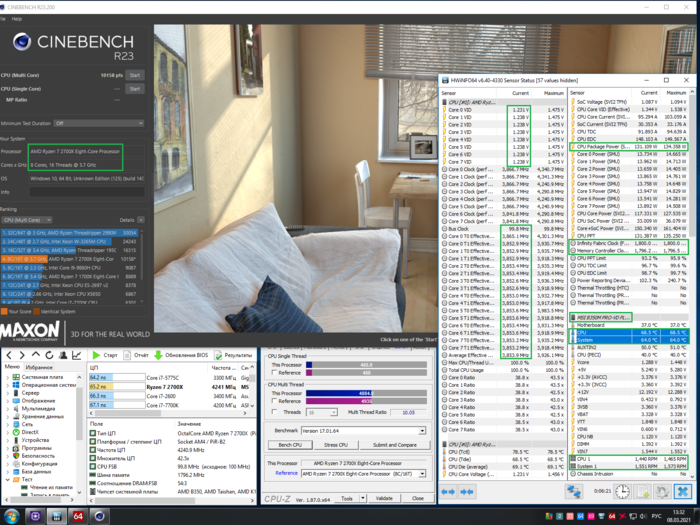Close HWiNFO sensors with blue X icon
Image resolution: width=700 pixels, height=525 pixels.
coord(683,492)
